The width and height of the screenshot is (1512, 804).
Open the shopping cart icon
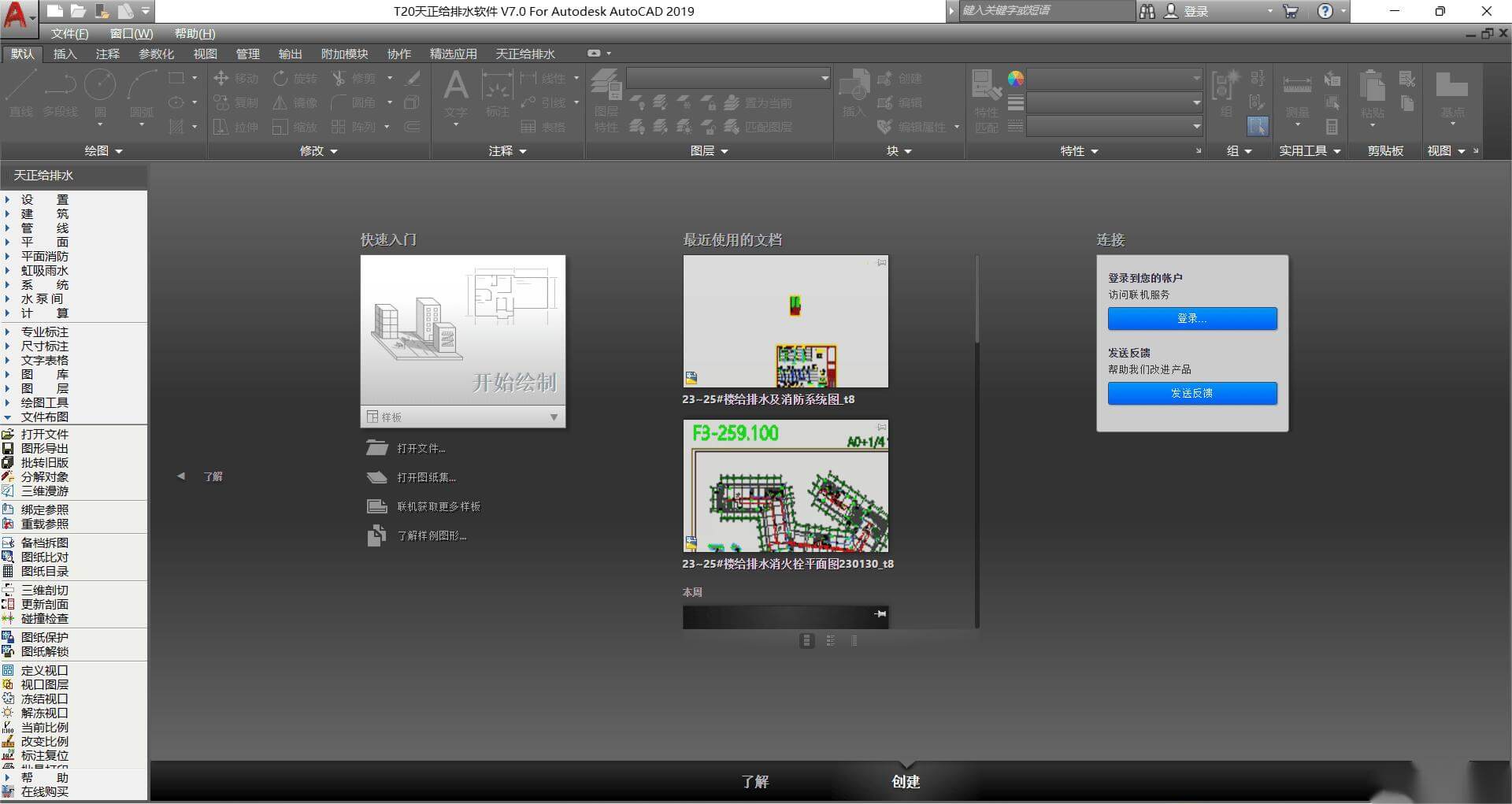click(x=1290, y=11)
